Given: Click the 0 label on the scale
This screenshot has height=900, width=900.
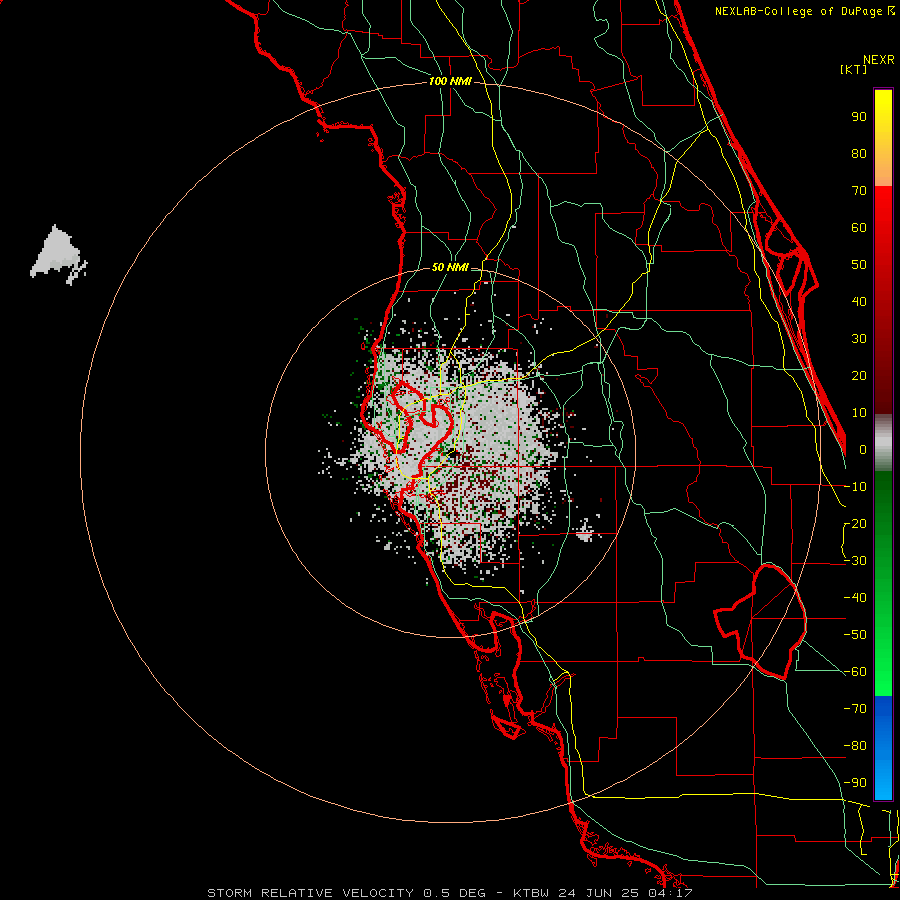Looking at the screenshot, I should pyautogui.click(x=863, y=450).
